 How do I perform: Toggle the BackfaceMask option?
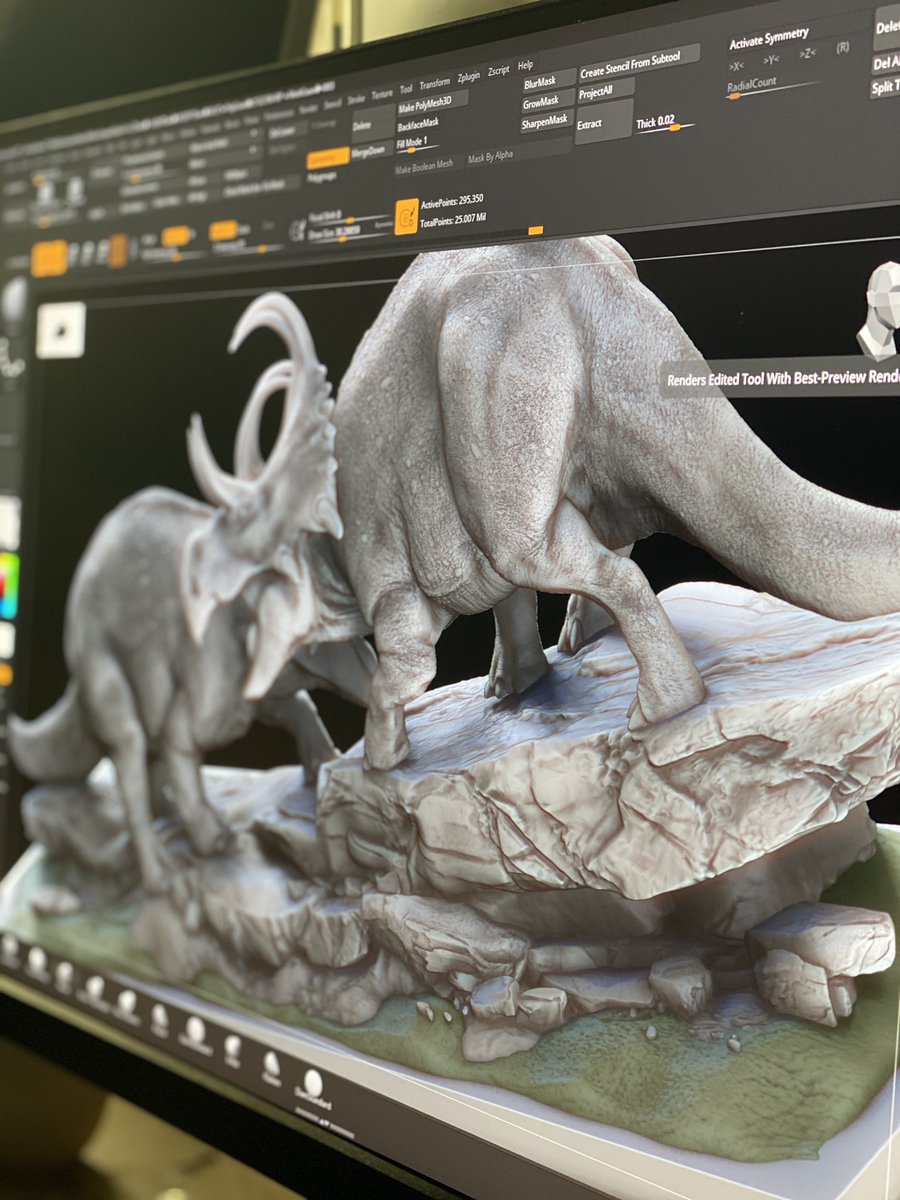(419, 124)
